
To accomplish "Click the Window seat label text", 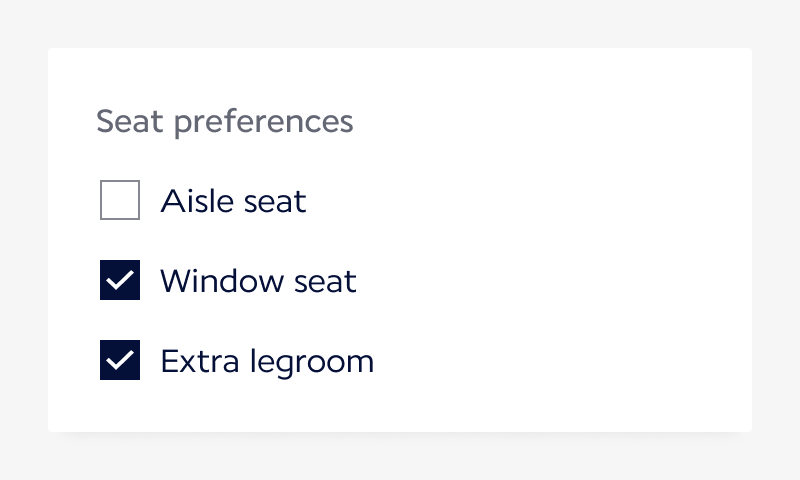I will (258, 281).
